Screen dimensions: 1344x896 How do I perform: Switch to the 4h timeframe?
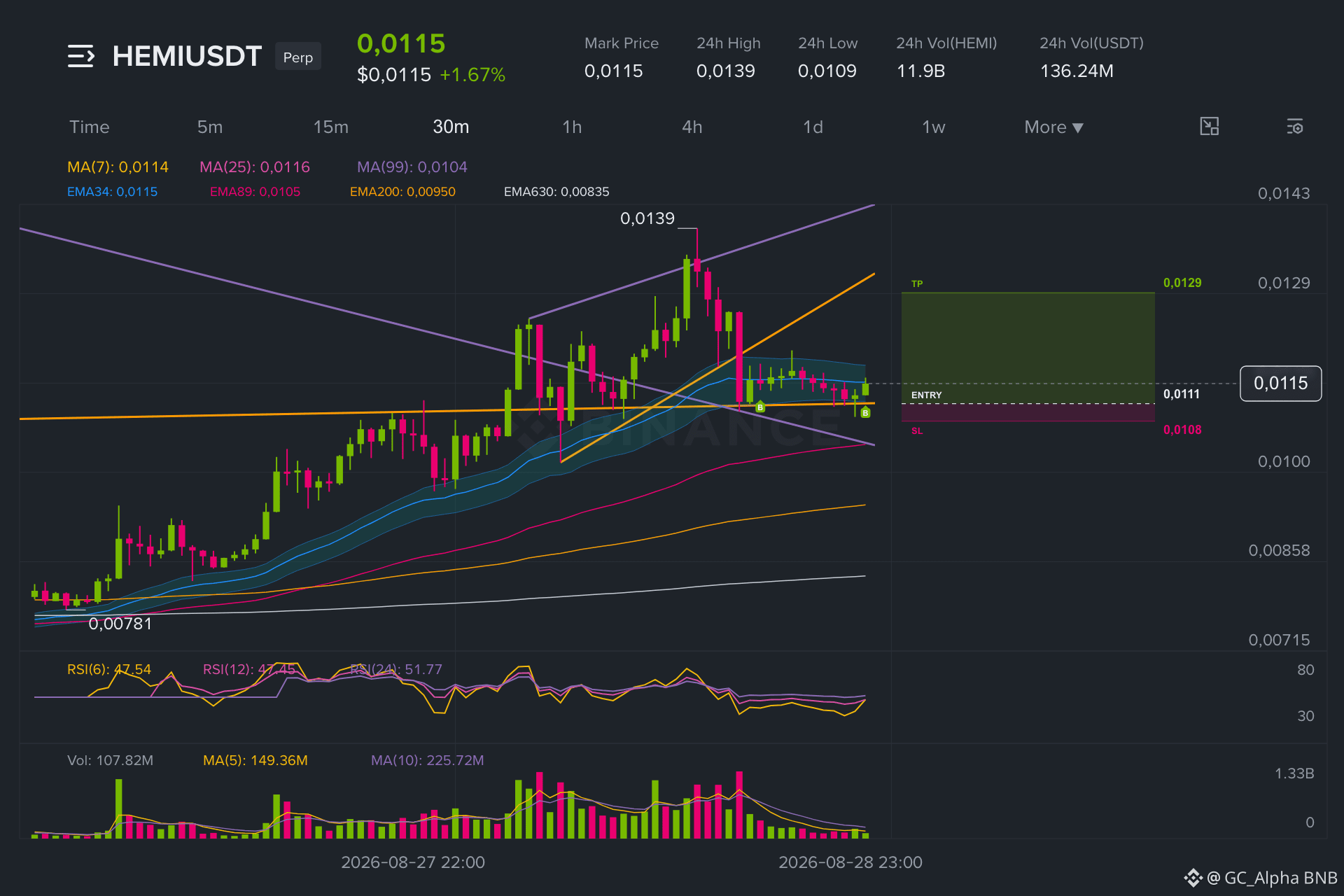tap(692, 127)
